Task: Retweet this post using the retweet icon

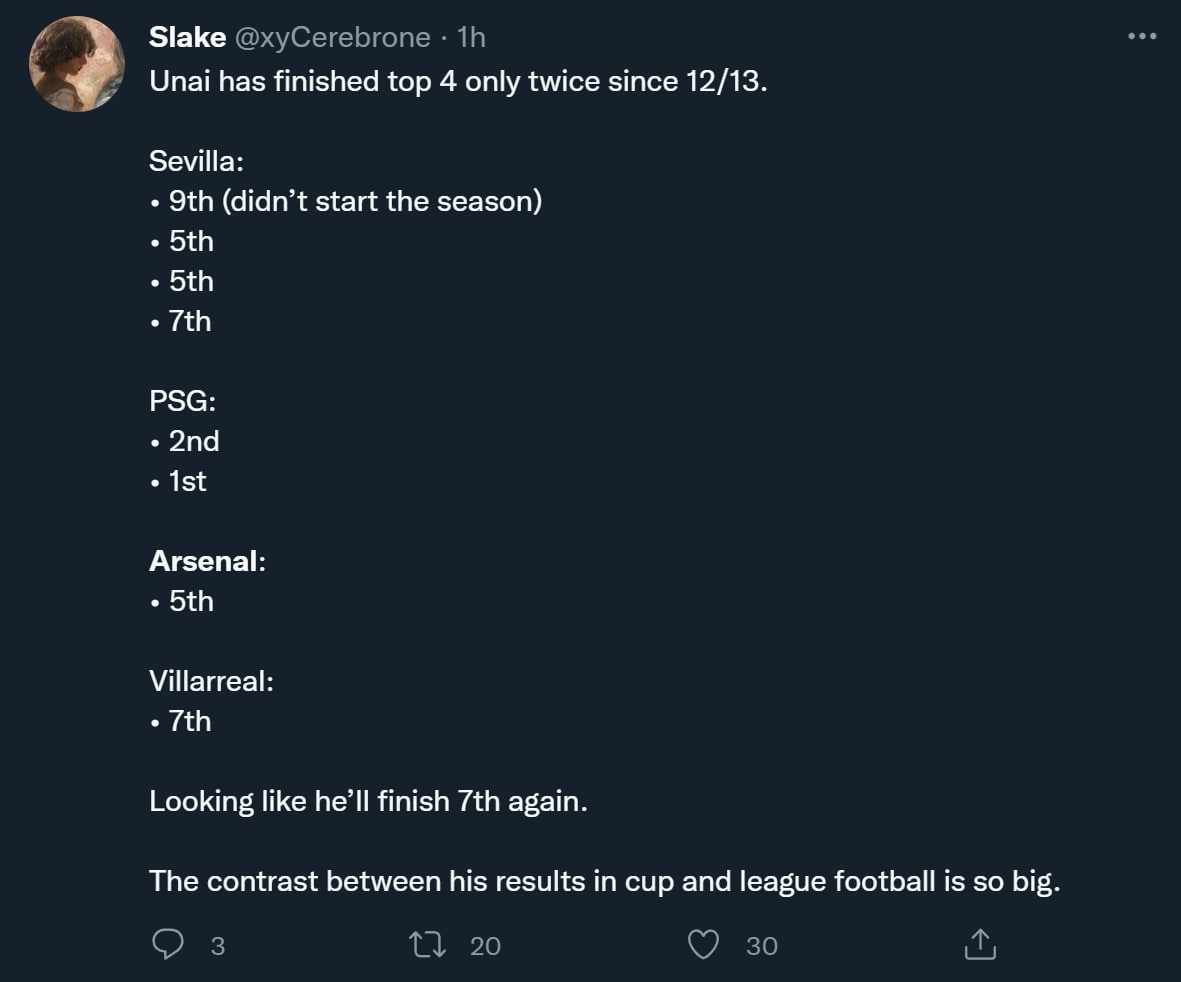Action: [x=426, y=944]
